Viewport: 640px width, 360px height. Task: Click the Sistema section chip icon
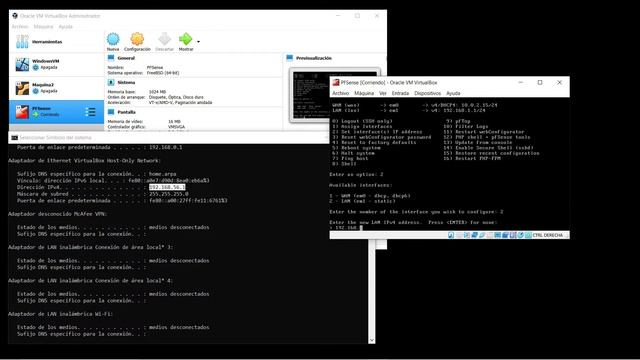[111, 82]
